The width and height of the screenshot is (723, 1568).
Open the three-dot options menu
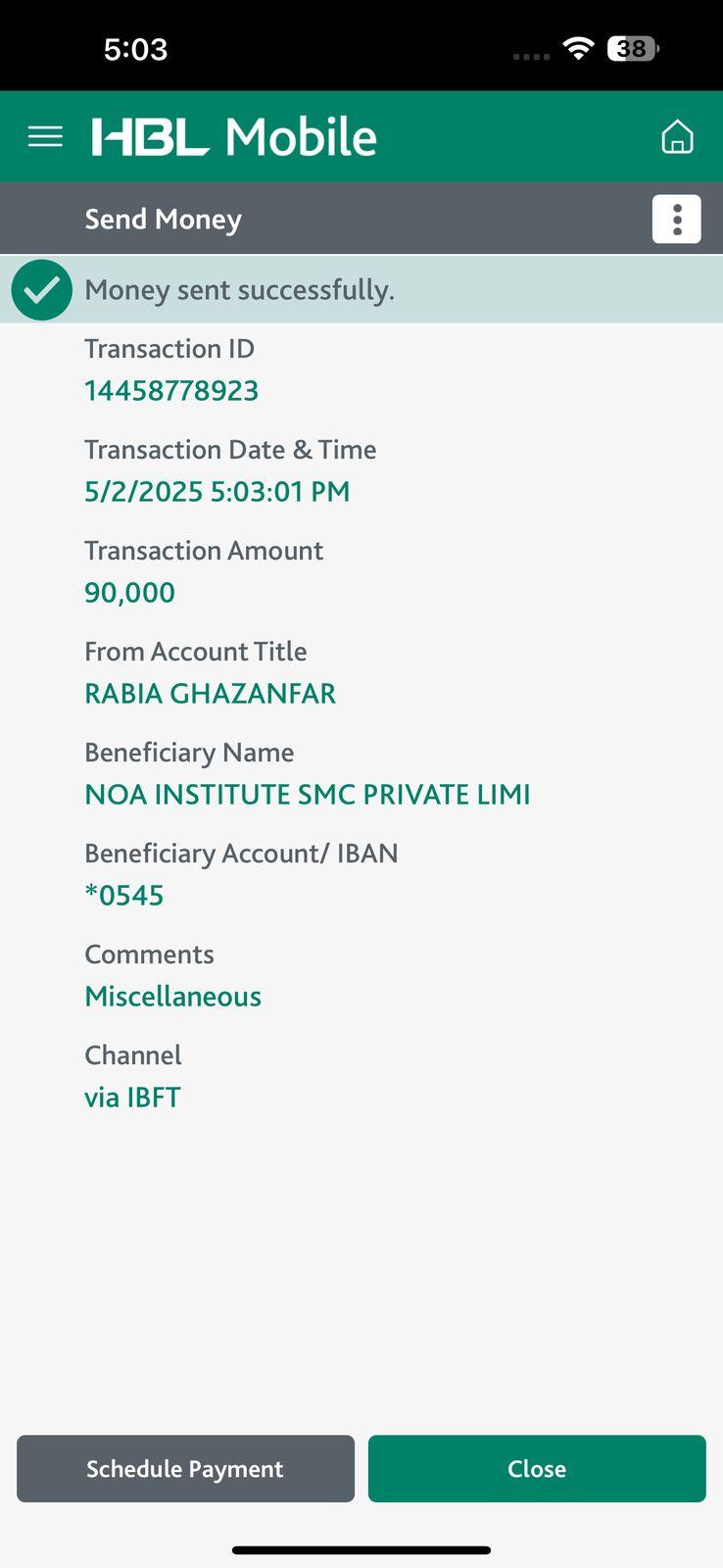click(676, 219)
